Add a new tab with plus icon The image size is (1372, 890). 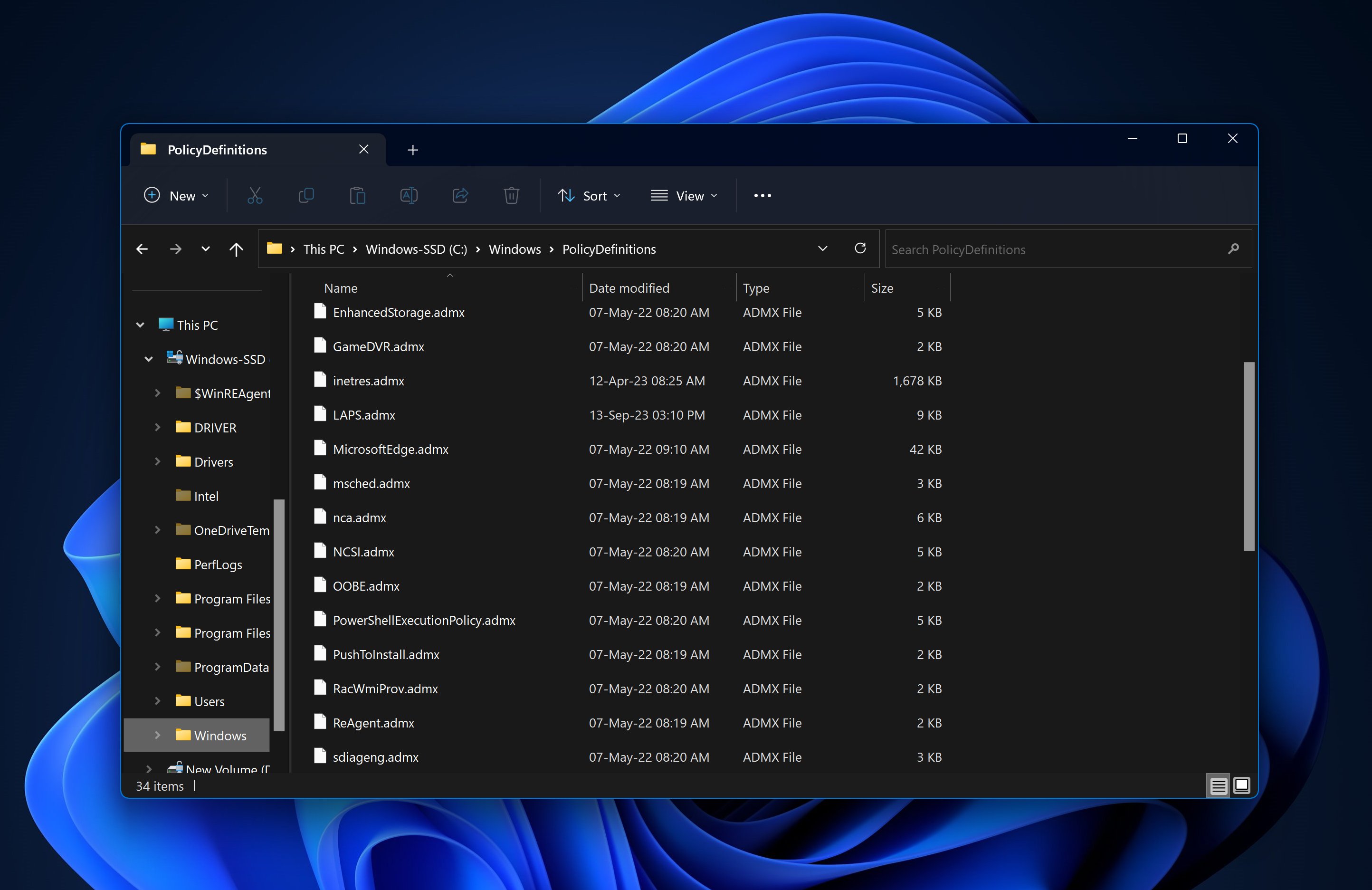[413, 150]
